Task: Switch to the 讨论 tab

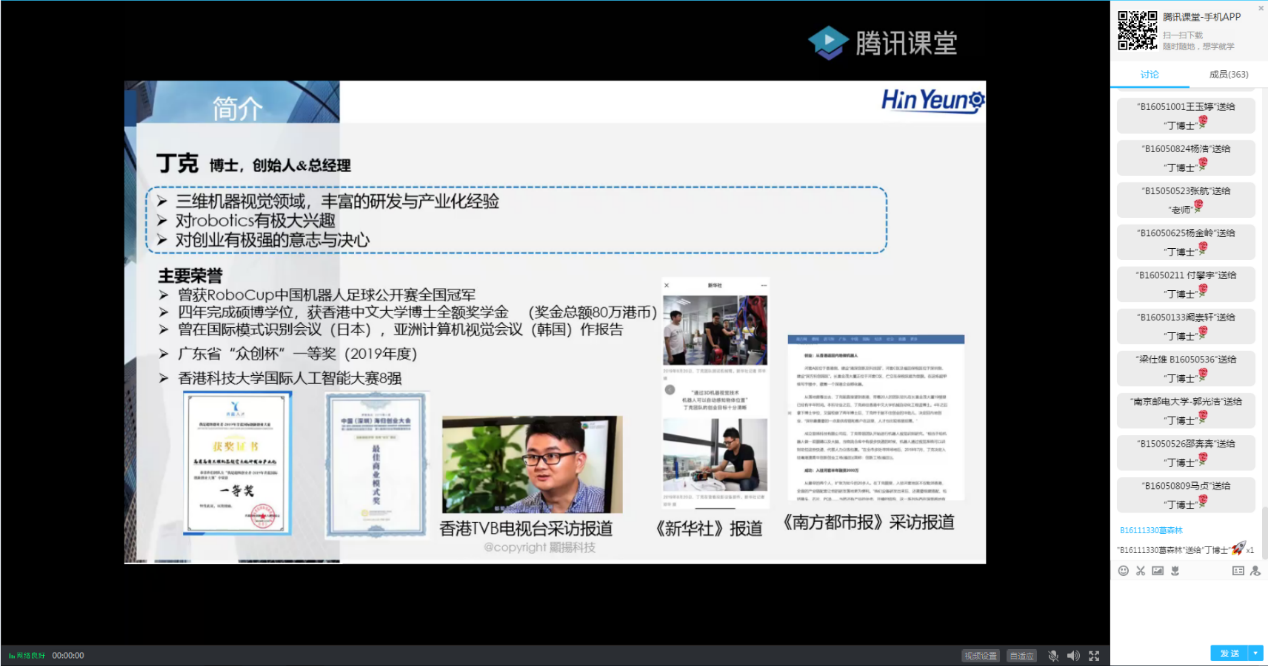Action: point(1149,74)
